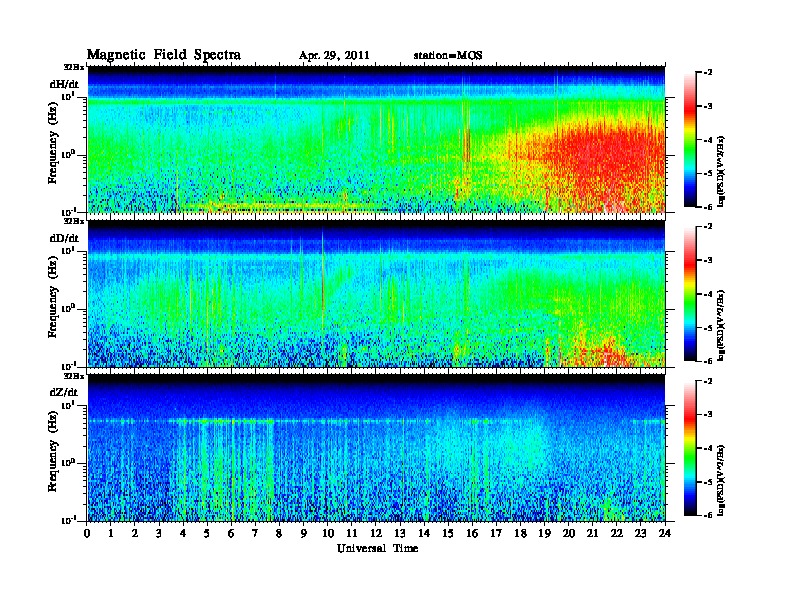This screenshot has height=612, width=792.
Task: Click the '-3' tick of dD/dt color scale
Action: point(708,260)
